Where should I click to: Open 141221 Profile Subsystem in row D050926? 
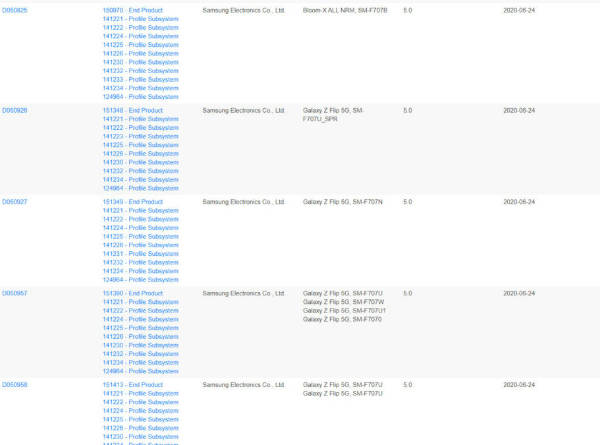pyautogui.click(x=140, y=119)
